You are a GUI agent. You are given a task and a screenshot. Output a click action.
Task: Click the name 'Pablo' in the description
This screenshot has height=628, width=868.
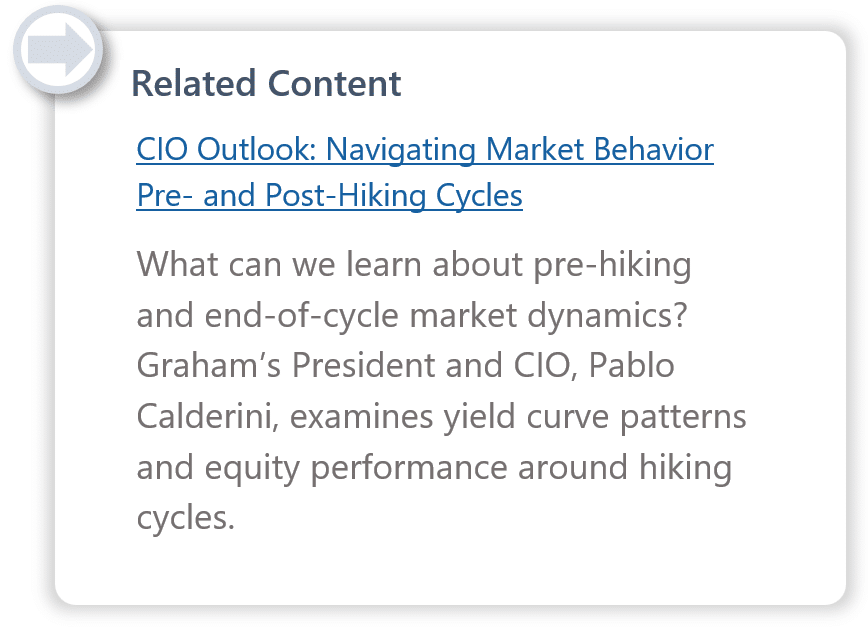click(632, 366)
